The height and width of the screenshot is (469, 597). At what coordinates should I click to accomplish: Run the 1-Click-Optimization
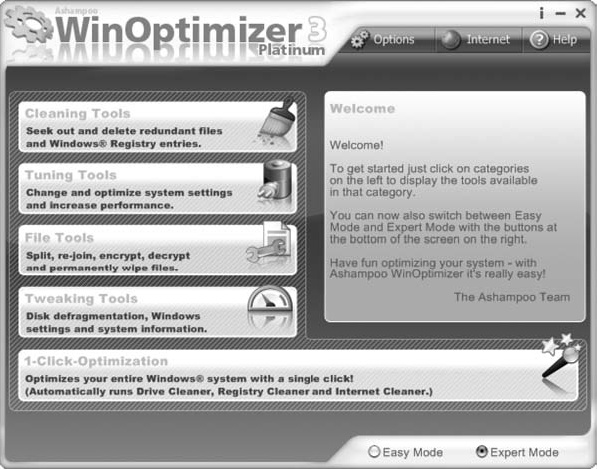coord(298,376)
